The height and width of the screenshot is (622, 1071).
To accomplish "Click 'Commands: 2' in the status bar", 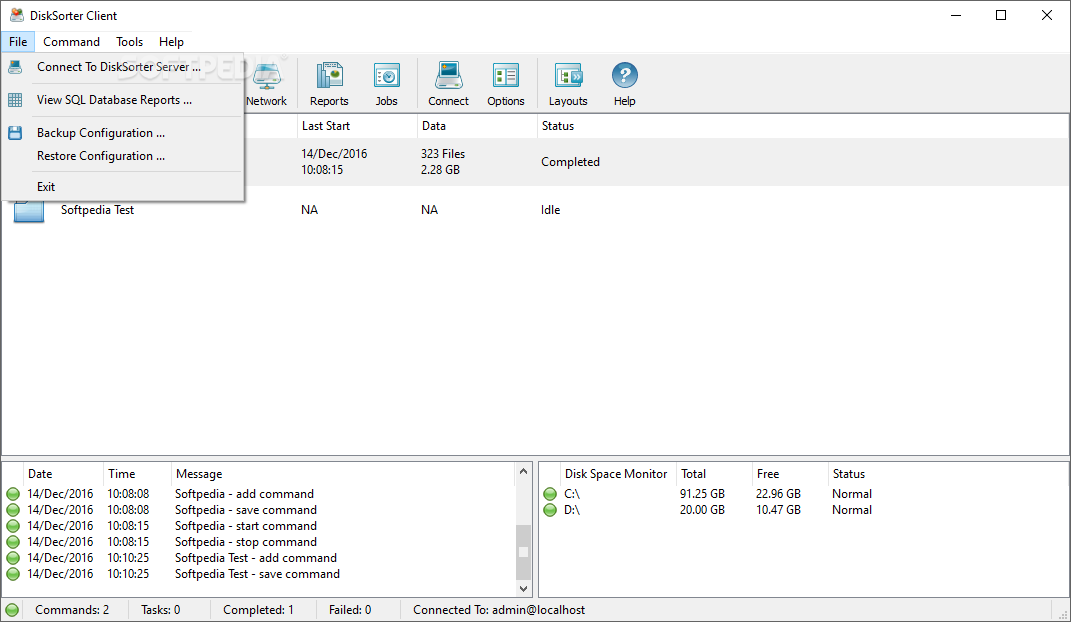I will point(72,610).
